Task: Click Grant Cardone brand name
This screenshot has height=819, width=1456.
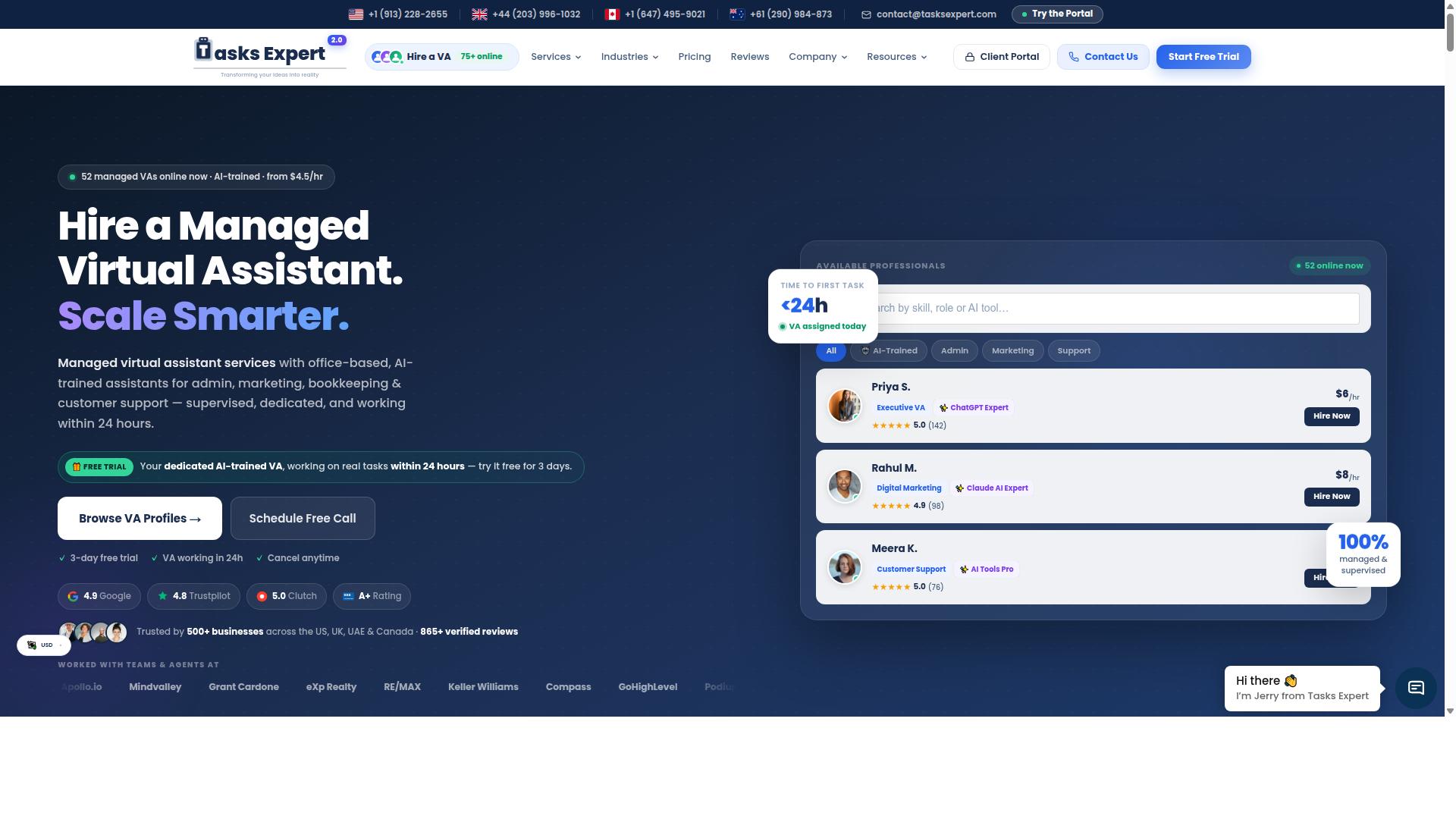Action: pos(243,687)
